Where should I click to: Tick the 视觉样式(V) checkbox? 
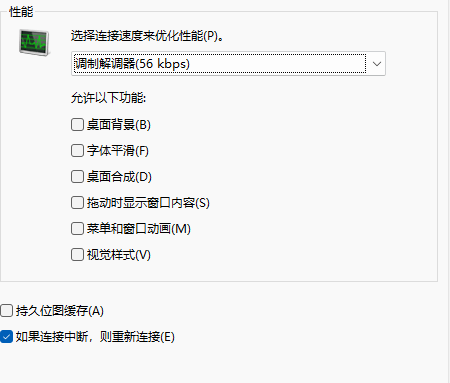click(x=77, y=255)
